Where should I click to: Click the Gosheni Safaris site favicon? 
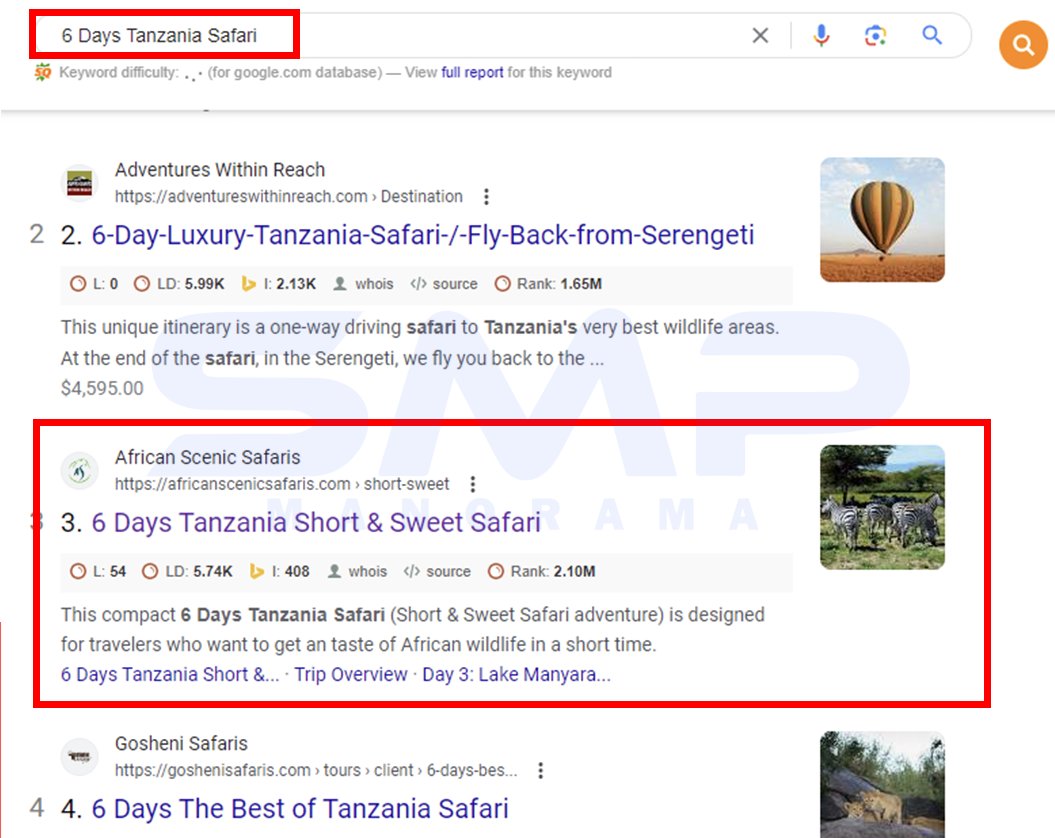(79, 757)
